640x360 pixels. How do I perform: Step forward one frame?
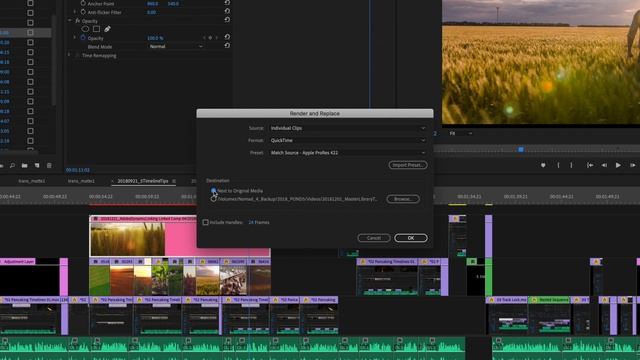coord(632,165)
